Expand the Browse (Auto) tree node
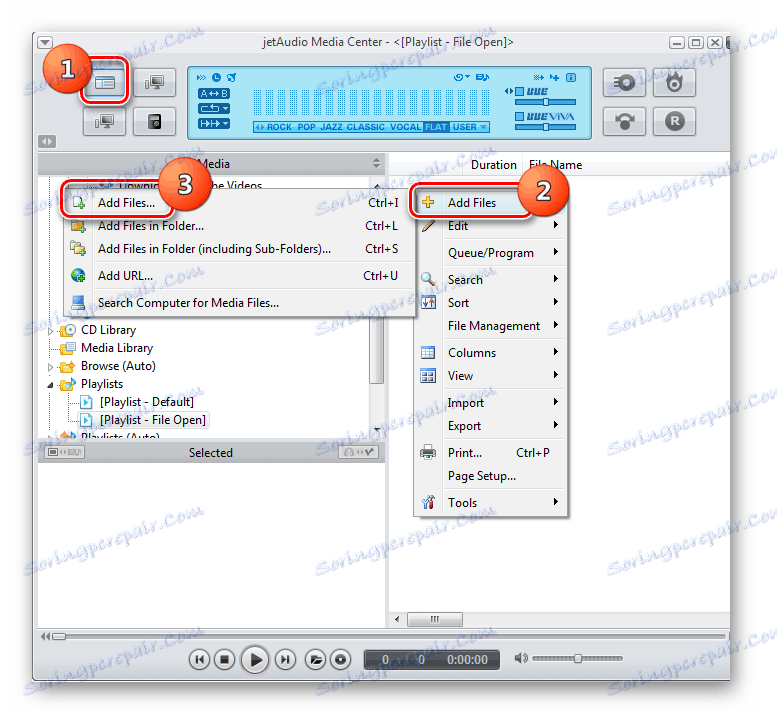This screenshot has height=714, width=777. click(51, 367)
